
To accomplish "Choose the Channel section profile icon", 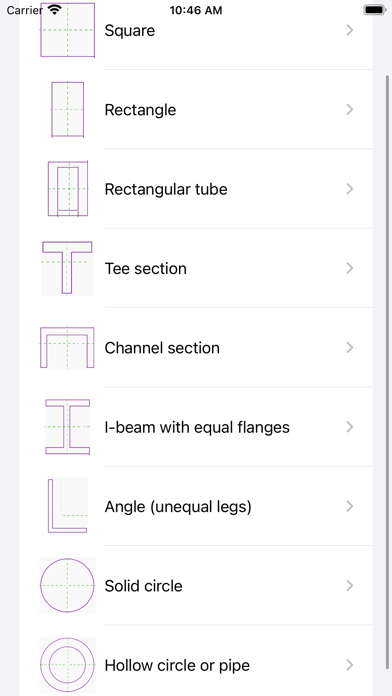I will pos(67,348).
